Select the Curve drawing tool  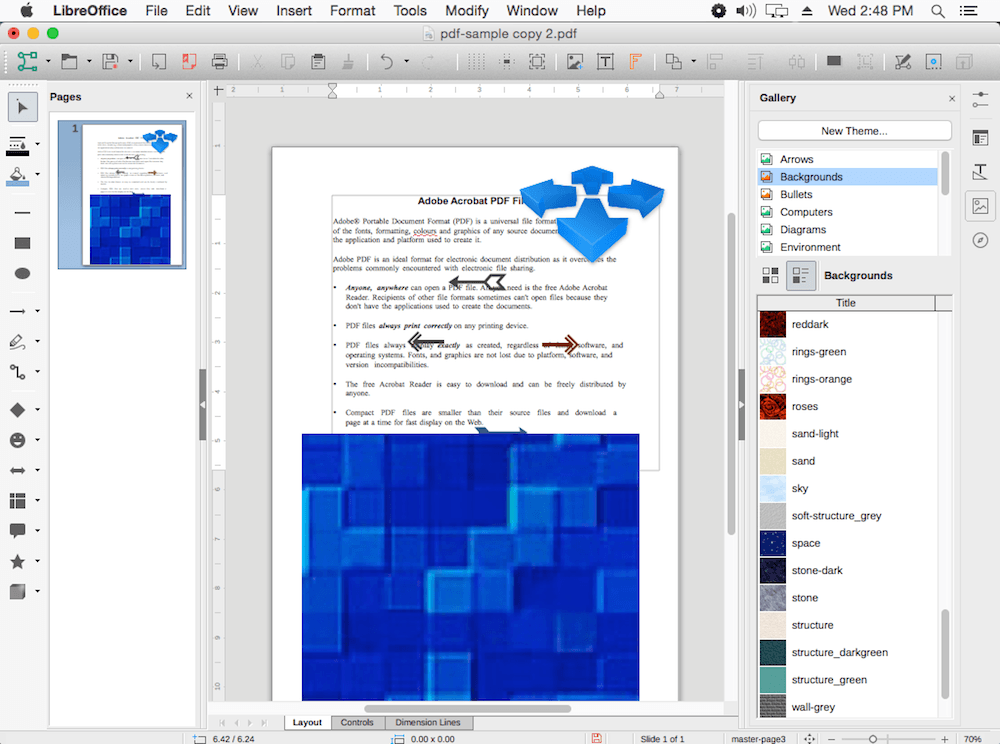click(x=17, y=342)
